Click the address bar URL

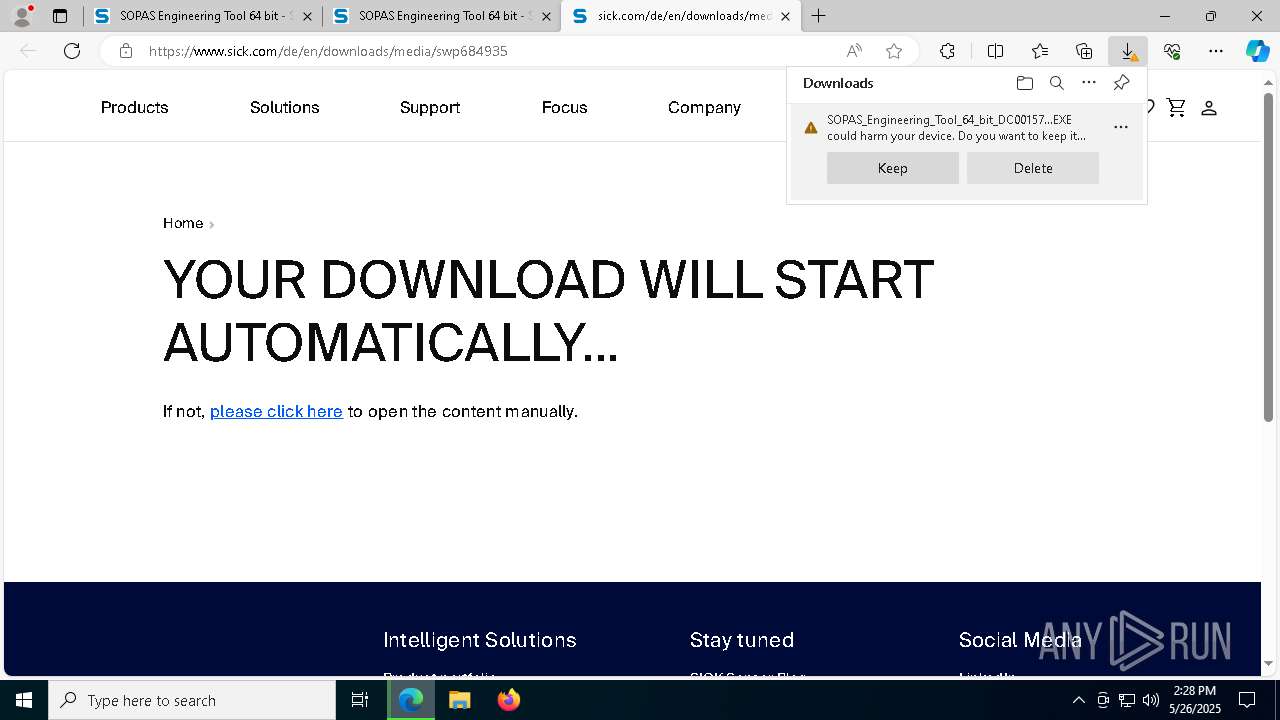[328, 51]
